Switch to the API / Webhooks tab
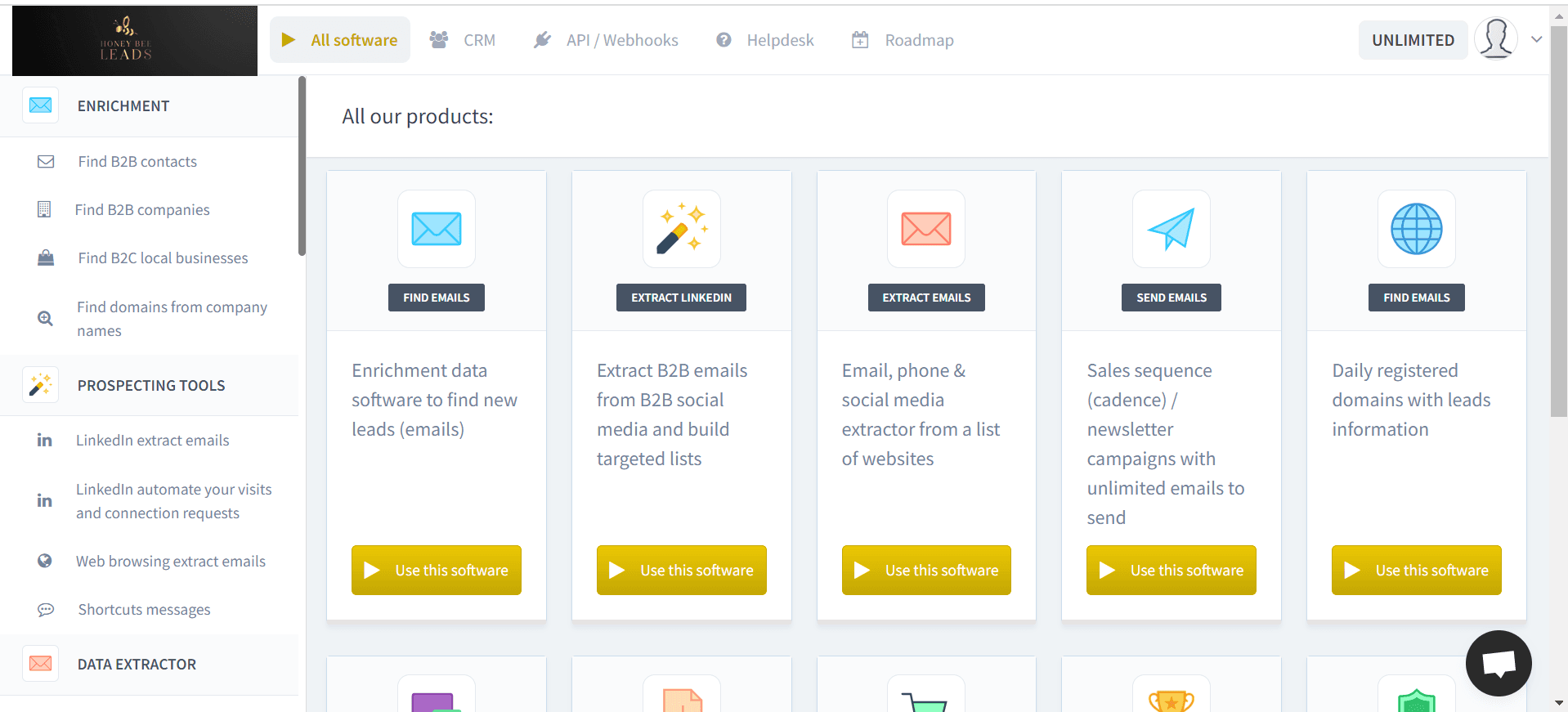Viewport: 1568px width, 712px height. 606,40
